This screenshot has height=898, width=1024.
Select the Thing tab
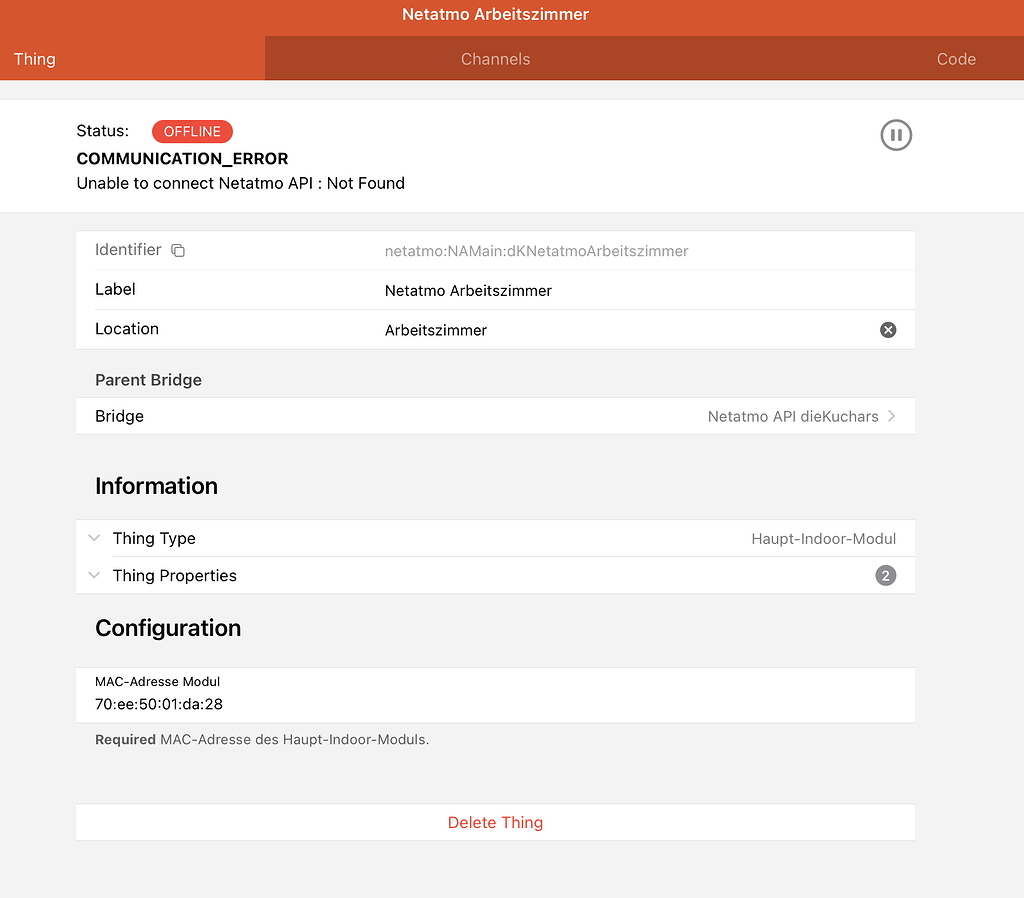(x=34, y=58)
